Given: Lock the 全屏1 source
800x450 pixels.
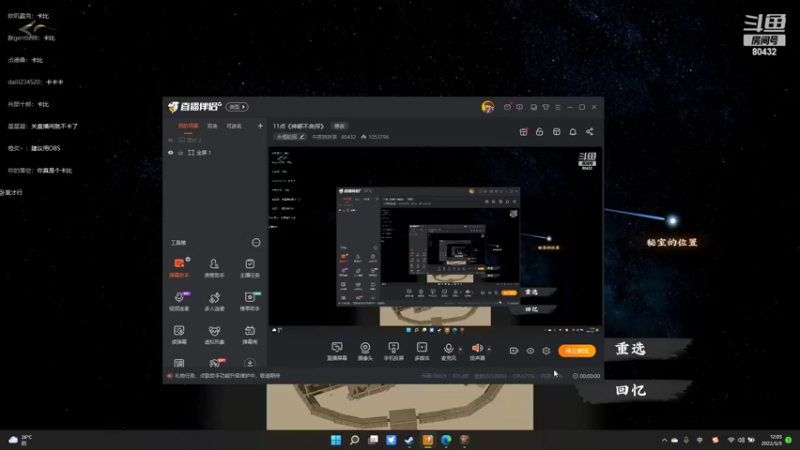Looking at the screenshot, I should (181, 153).
